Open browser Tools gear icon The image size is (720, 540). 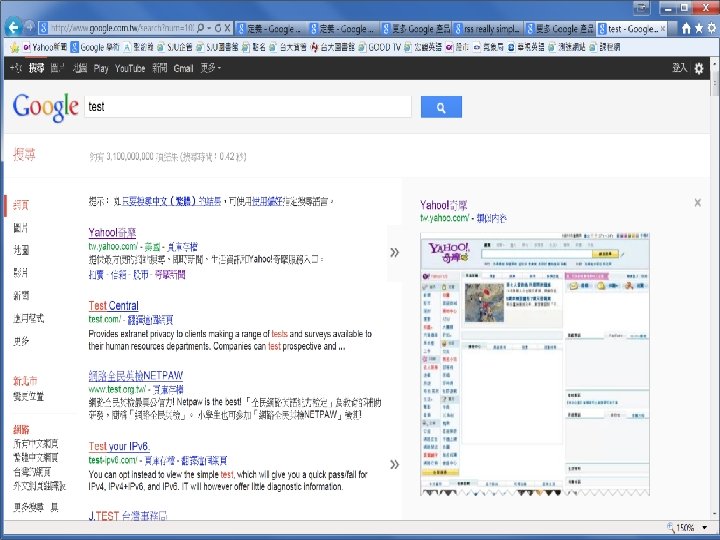click(712, 28)
